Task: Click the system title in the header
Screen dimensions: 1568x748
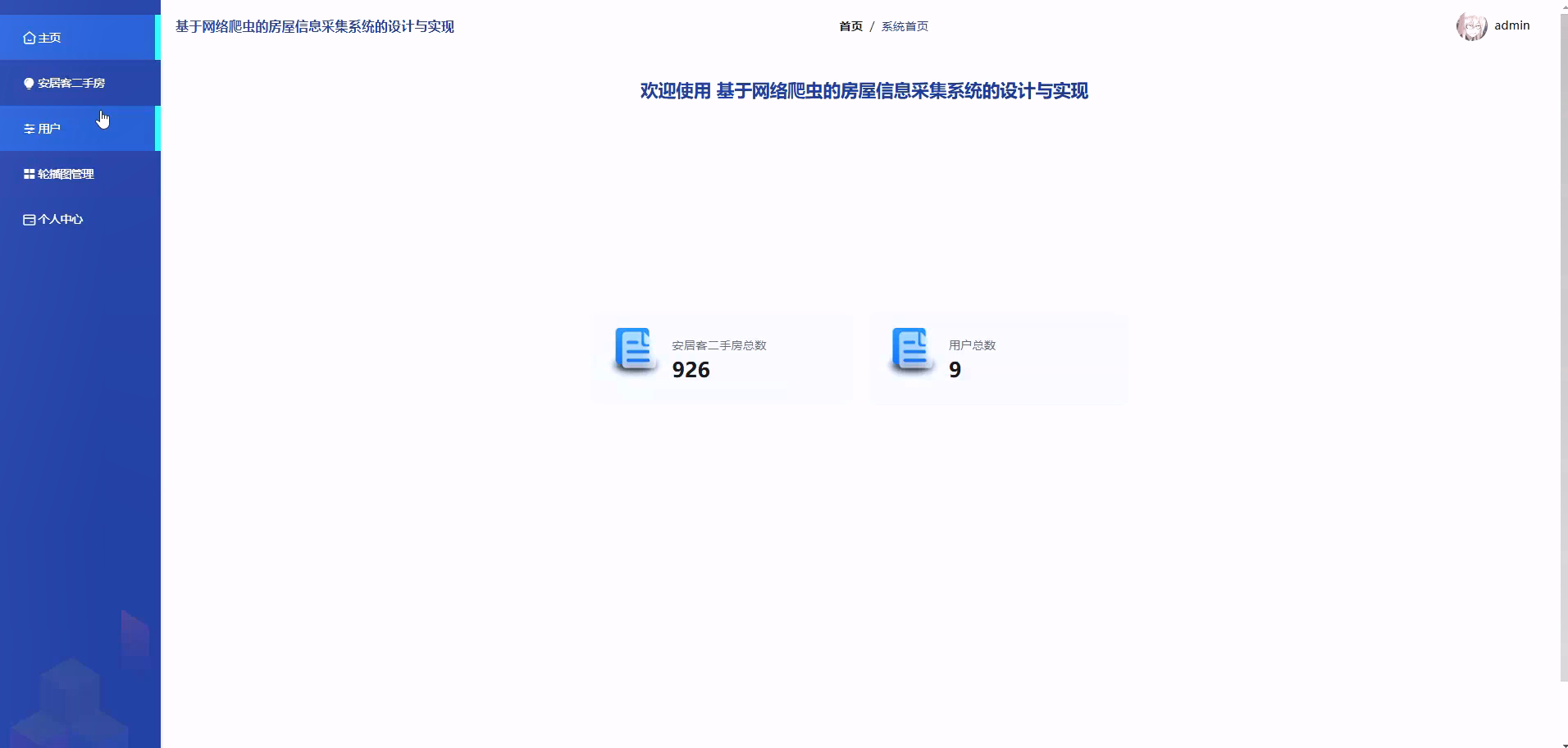Action: [x=313, y=25]
